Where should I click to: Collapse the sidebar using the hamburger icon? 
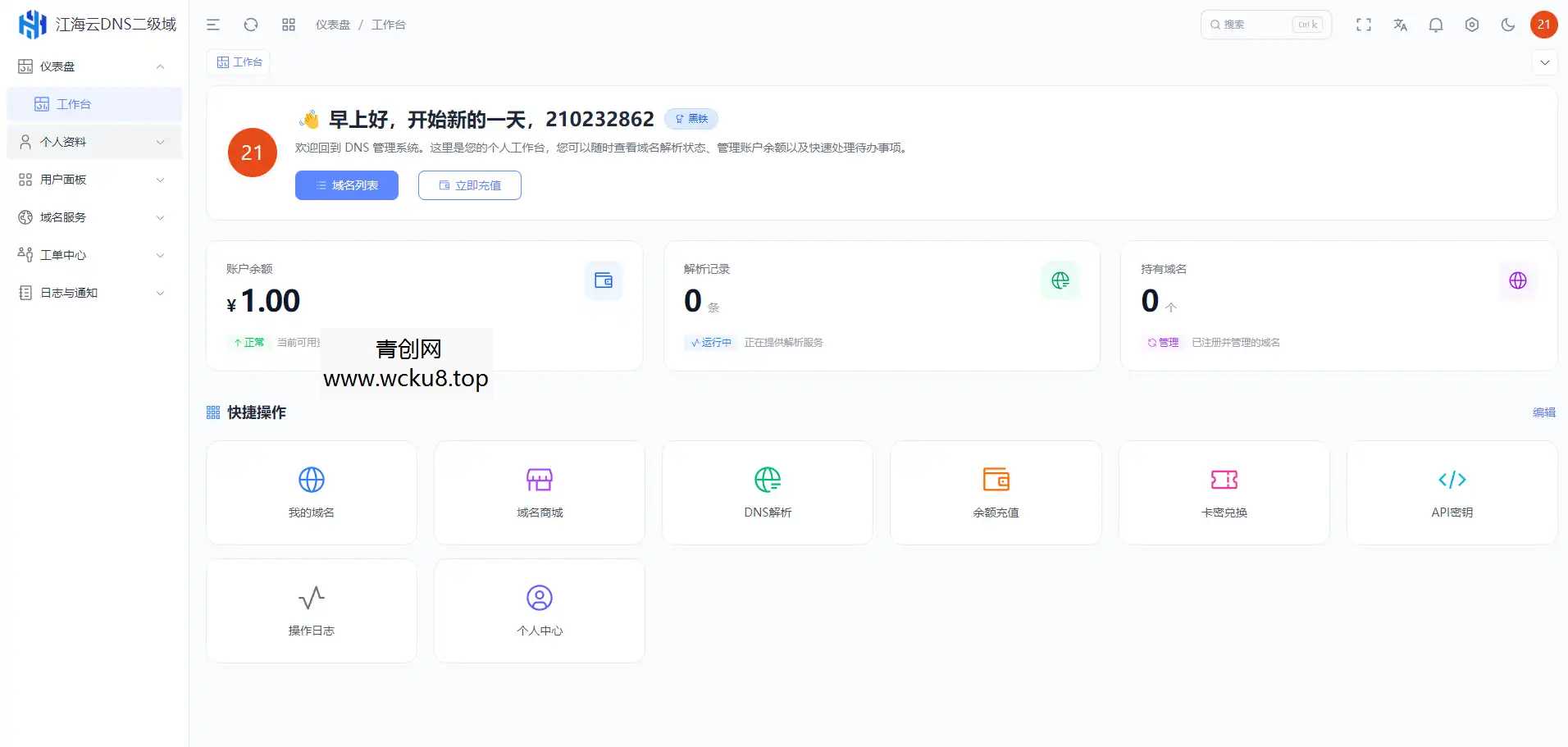click(x=213, y=25)
